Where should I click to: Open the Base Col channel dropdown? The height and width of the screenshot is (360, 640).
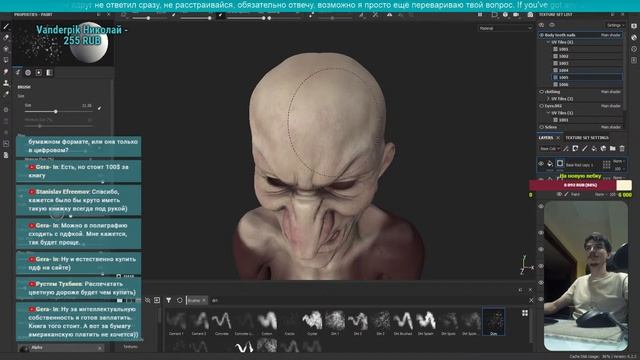pyautogui.click(x=549, y=149)
